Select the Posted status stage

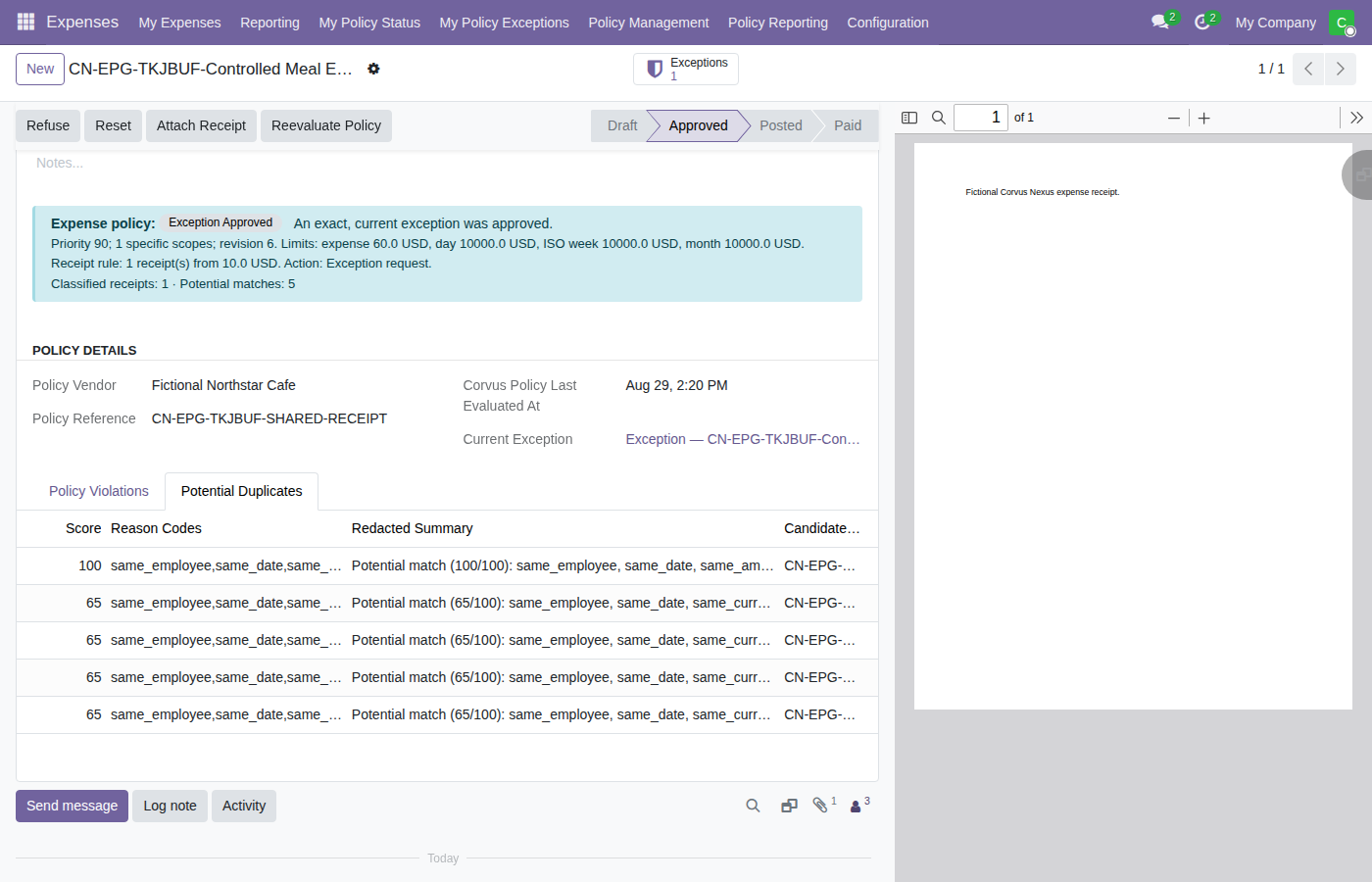coord(780,125)
